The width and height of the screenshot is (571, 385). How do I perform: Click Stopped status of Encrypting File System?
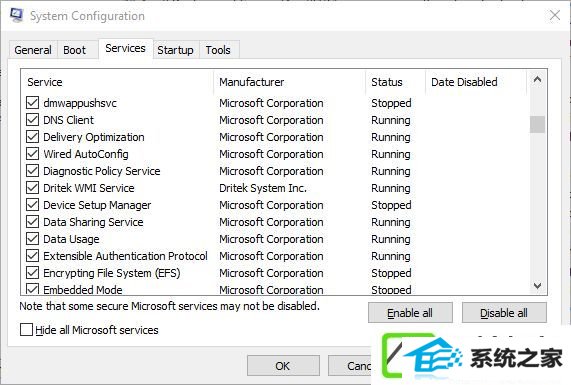point(391,273)
